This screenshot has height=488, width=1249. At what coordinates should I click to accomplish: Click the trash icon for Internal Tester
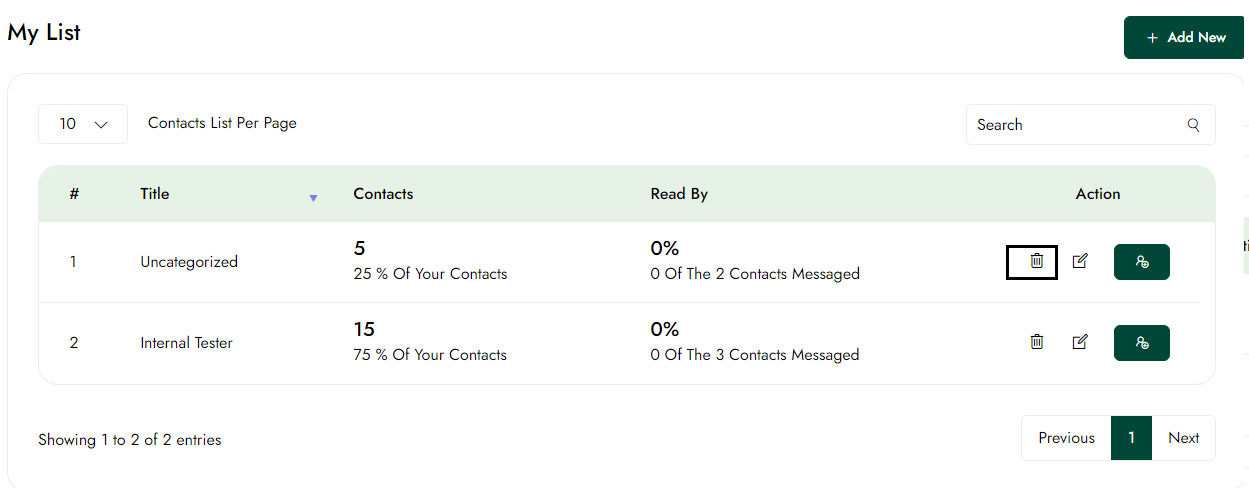point(1036,342)
